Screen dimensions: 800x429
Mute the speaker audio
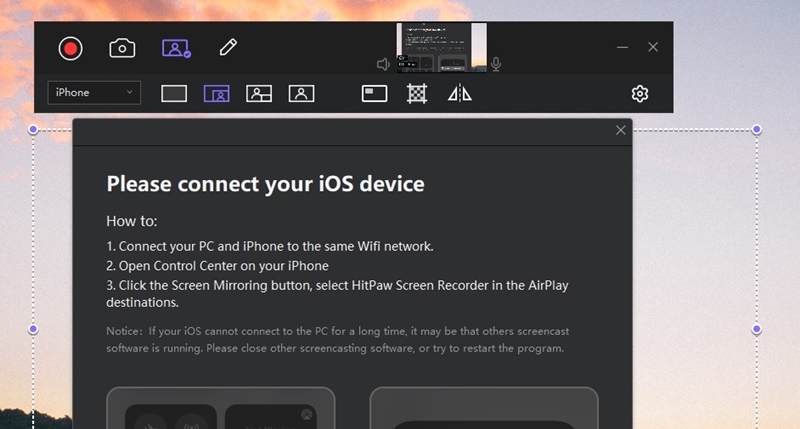point(383,65)
